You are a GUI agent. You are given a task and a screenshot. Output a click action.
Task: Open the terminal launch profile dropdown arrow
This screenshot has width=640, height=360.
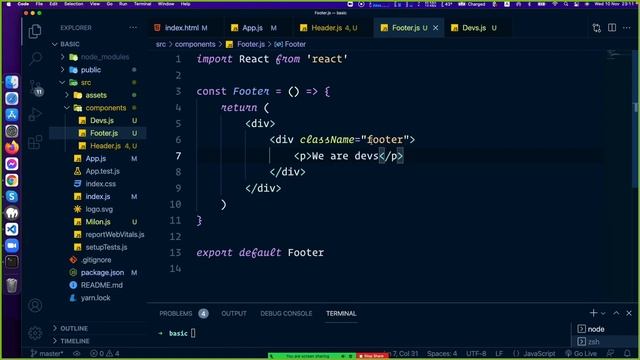(603, 313)
